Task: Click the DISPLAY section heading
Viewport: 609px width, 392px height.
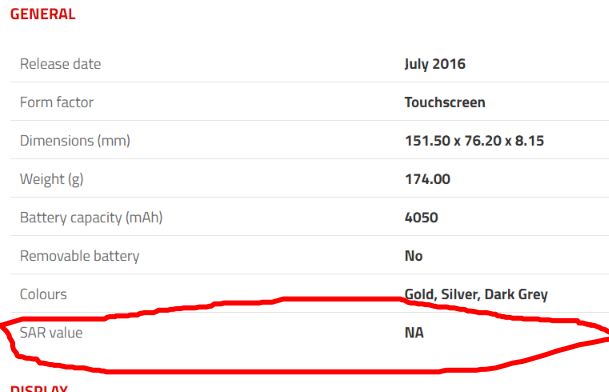Action: pyautogui.click(x=39, y=388)
